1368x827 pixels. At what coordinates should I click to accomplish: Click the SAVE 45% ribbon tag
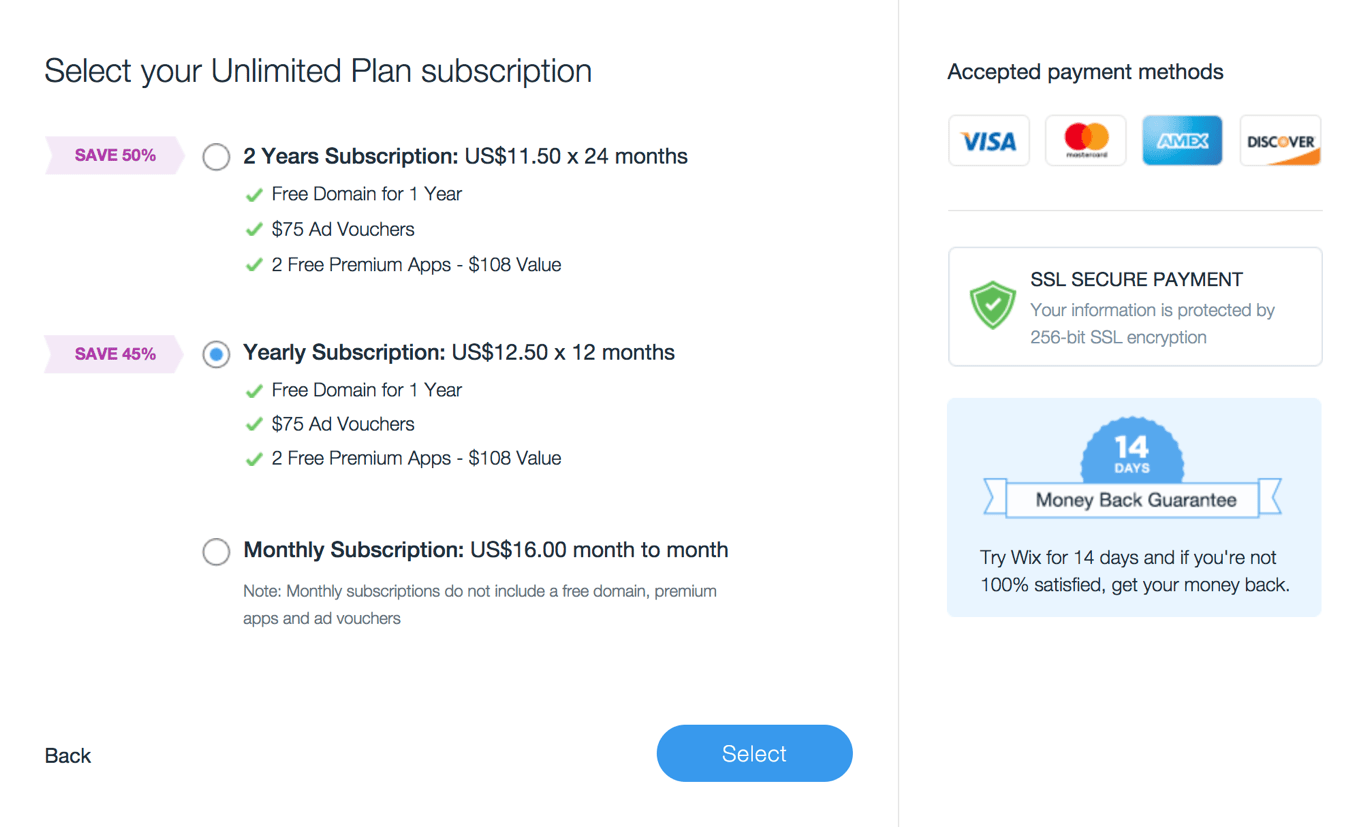tap(115, 354)
